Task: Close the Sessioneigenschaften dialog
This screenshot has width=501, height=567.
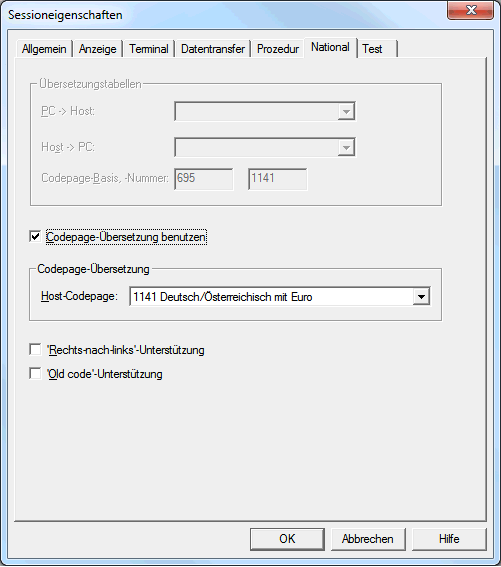Action: 471,10
